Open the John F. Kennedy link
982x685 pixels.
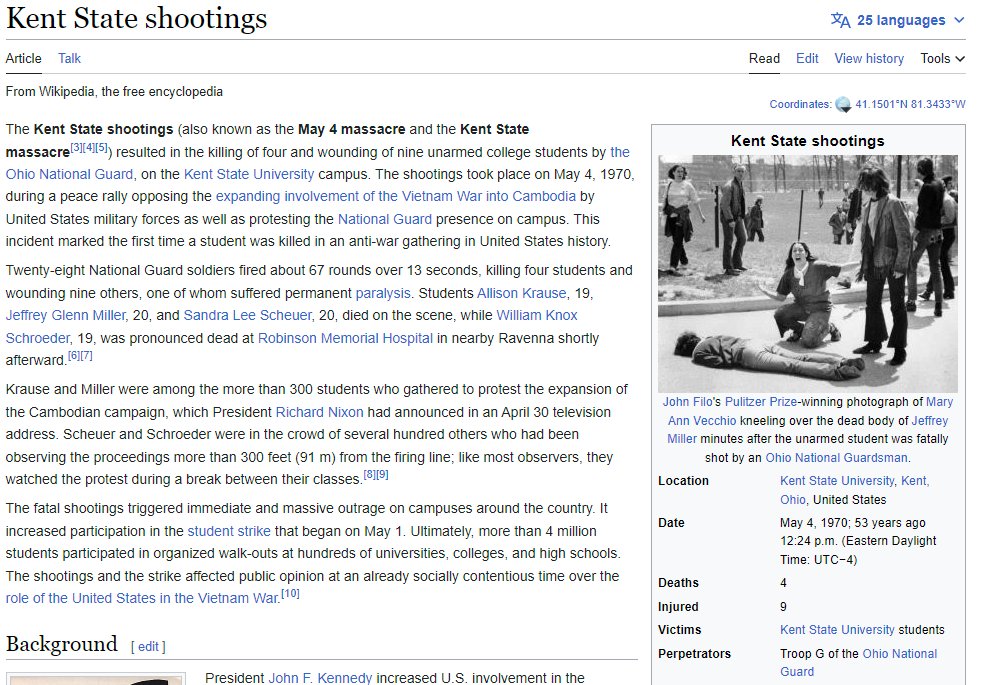pyautogui.click(x=320, y=677)
